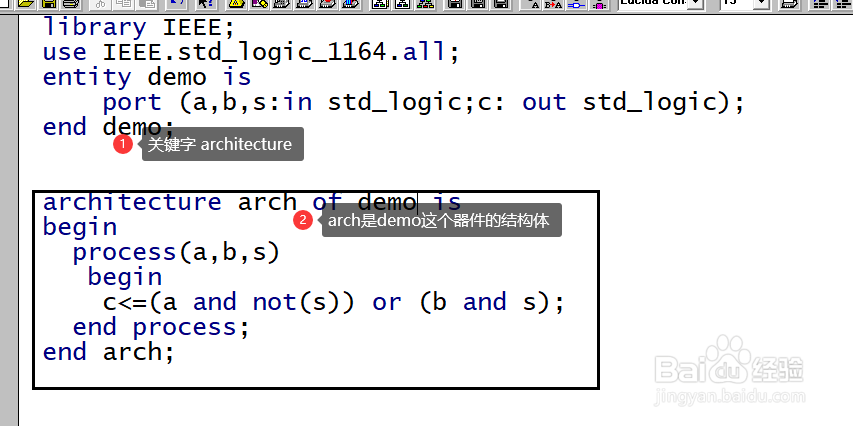The image size is (853, 426).
Task: Decrease indent with the last toolbar icon
Action: click(841, 4)
